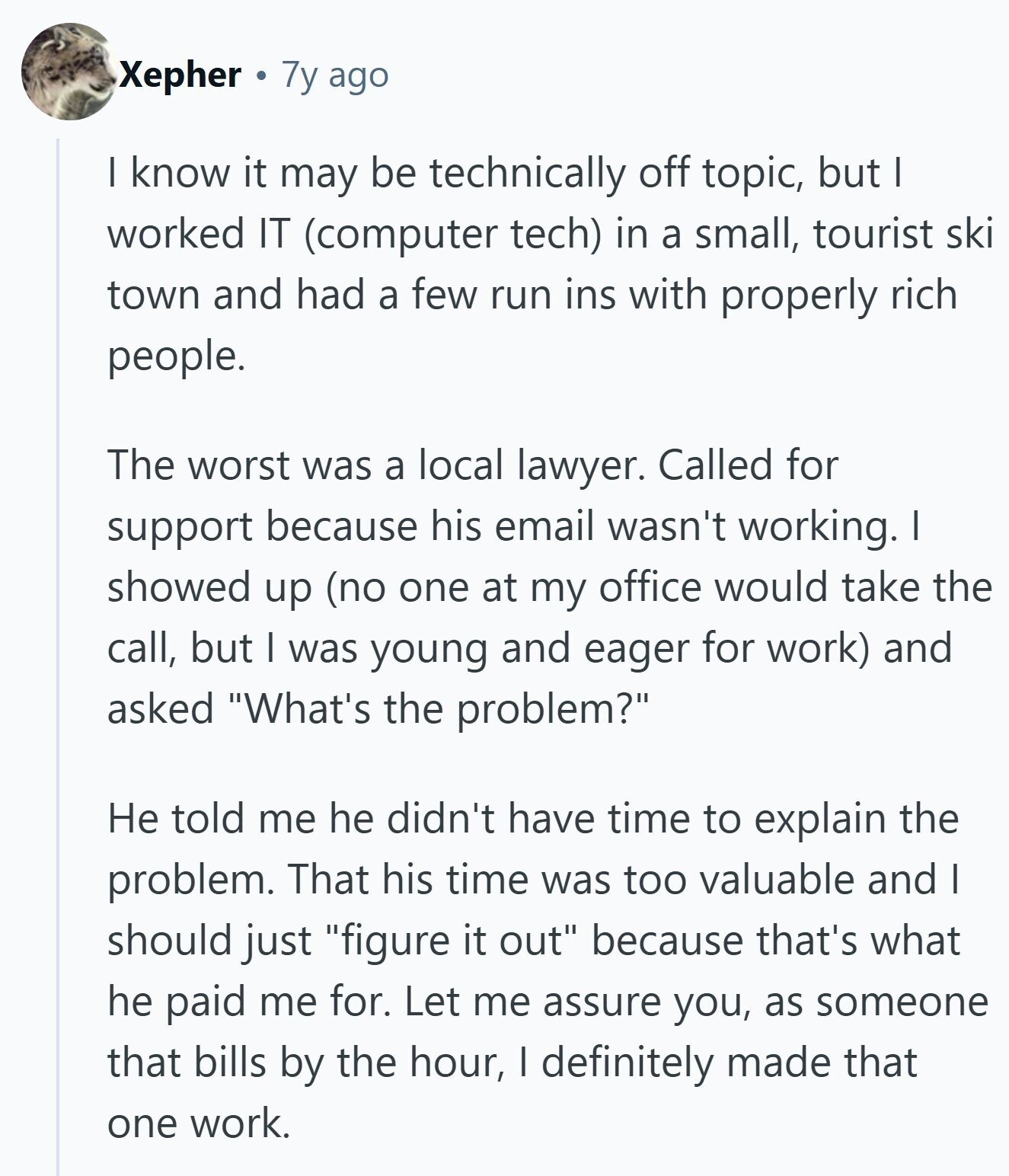The image size is (1009, 1176).
Task: Click the phrase "local lawyer"
Action: [x=525, y=465]
